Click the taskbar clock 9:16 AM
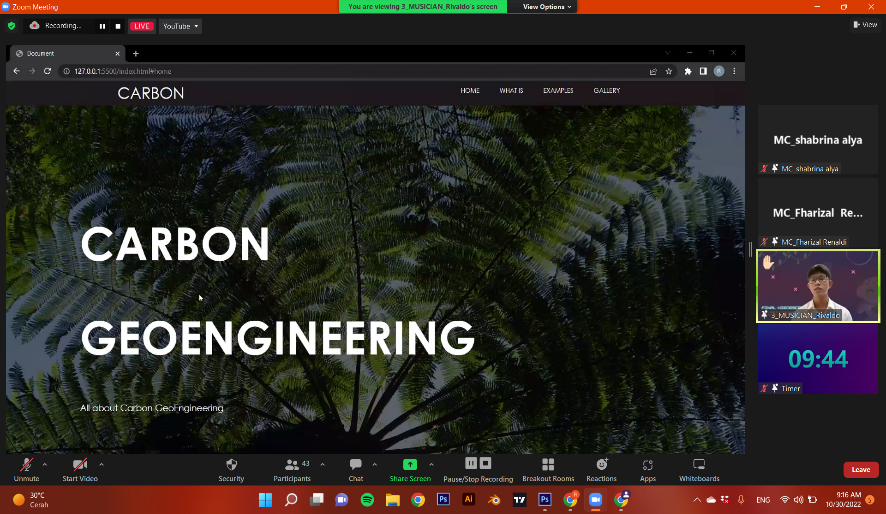Viewport: 886px width, 514px height. [843, 500]
